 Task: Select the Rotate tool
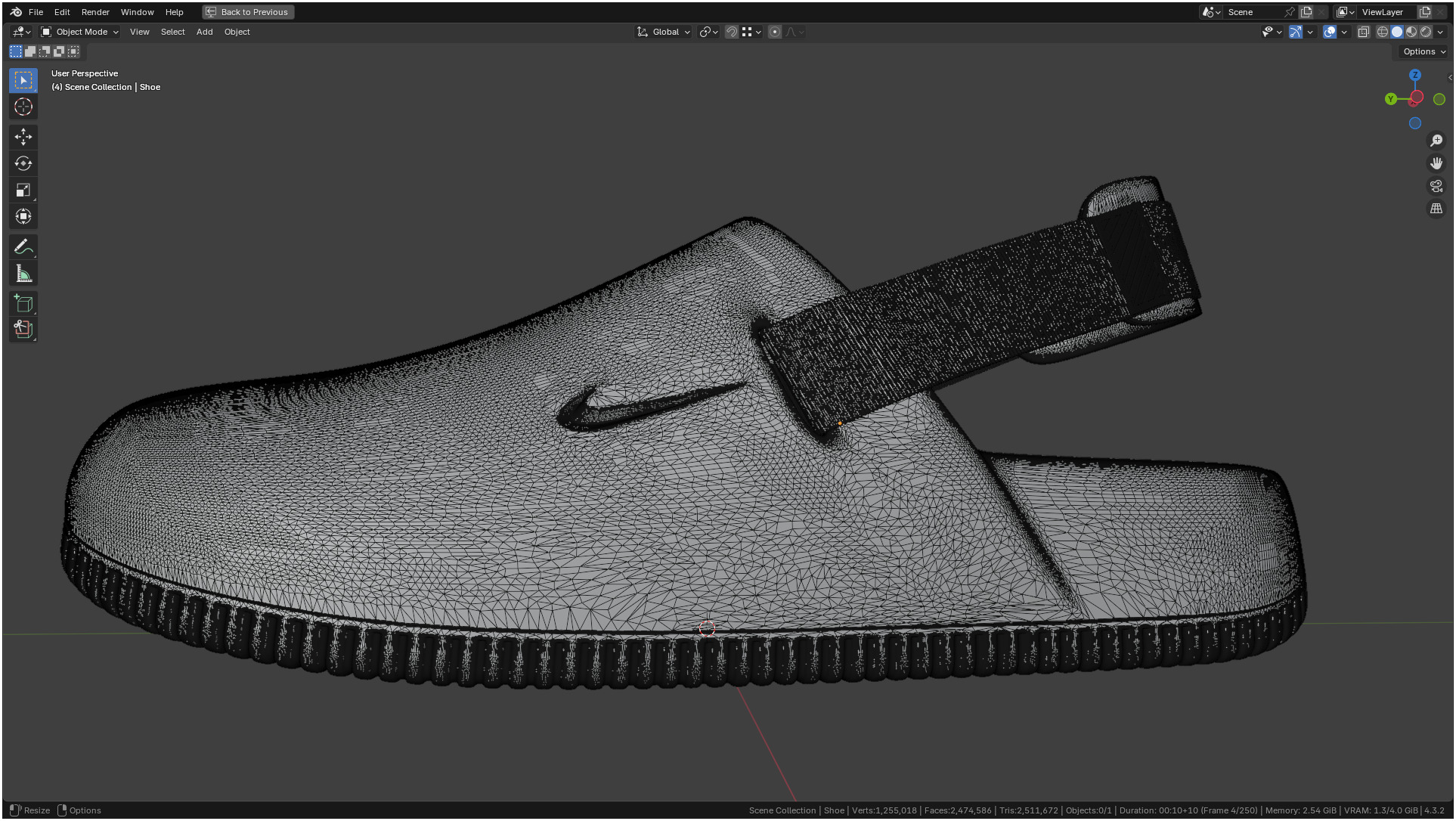23,163
